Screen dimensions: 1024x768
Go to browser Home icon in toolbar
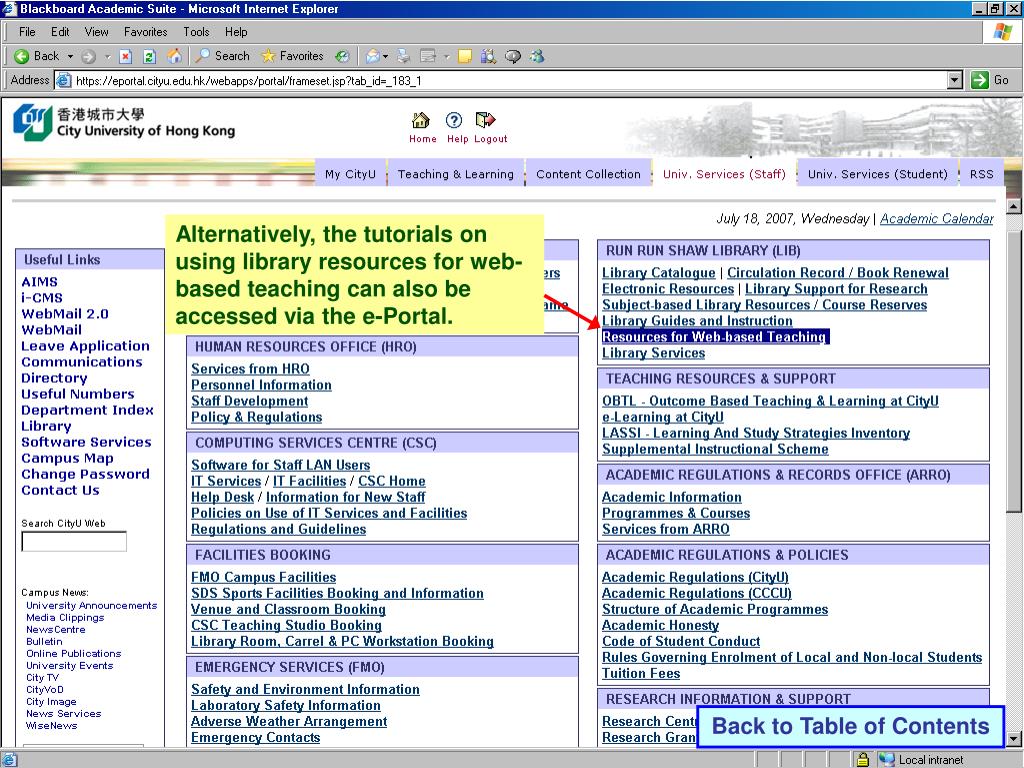(174, 56)
